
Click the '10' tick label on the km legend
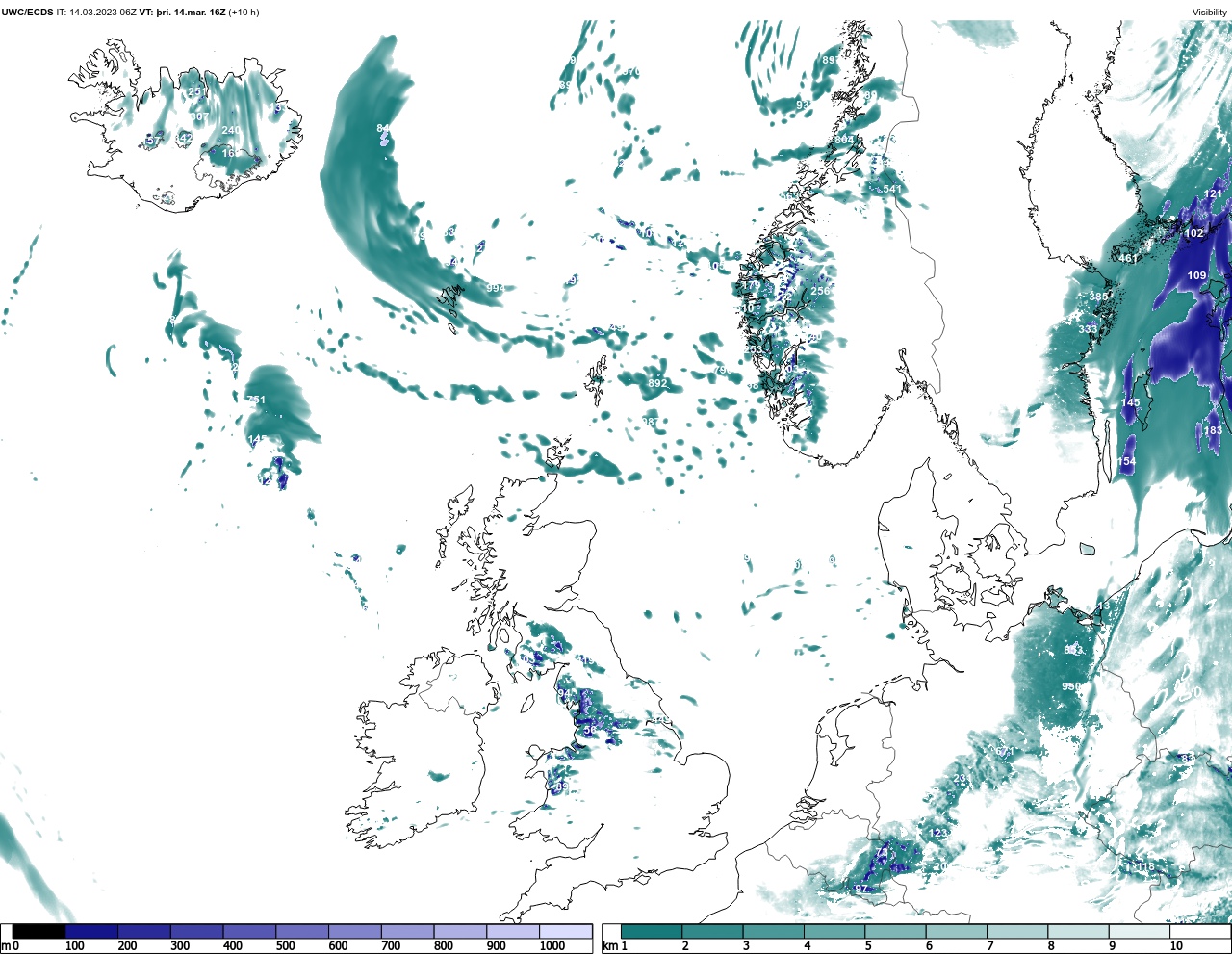pos(1176,946)
